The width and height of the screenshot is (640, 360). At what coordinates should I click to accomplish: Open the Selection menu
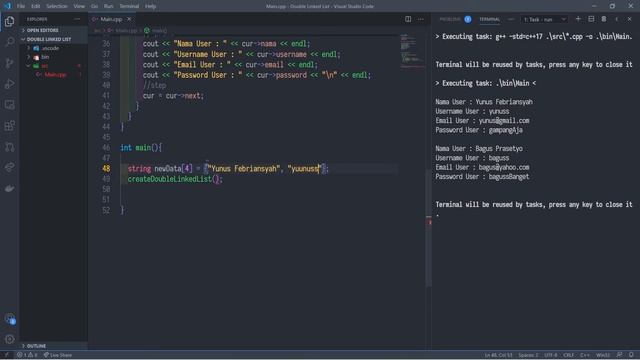[57, 6]
